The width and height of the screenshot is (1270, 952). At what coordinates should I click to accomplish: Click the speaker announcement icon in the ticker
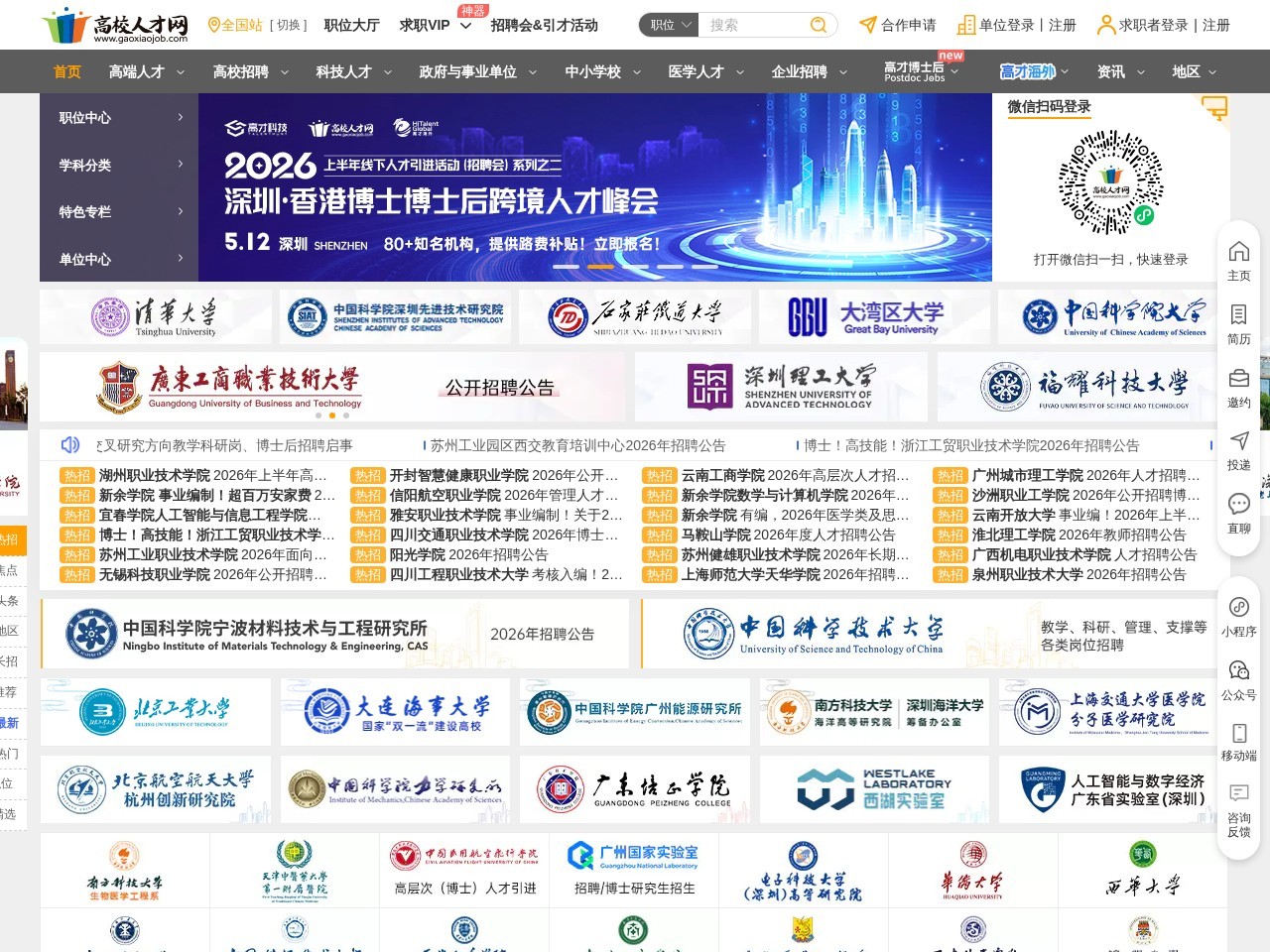coord(70,444)
